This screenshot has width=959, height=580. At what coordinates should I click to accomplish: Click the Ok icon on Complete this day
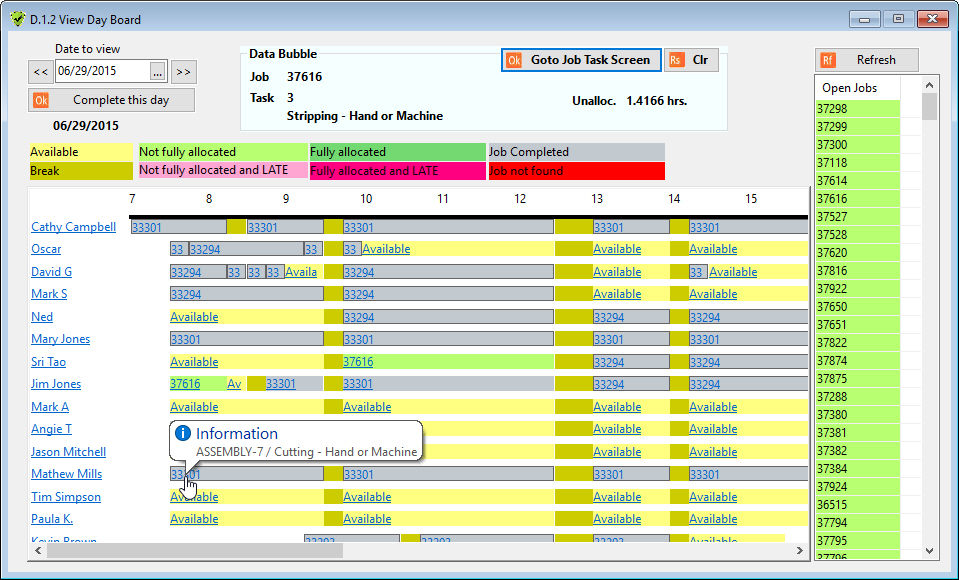[41, 100]
